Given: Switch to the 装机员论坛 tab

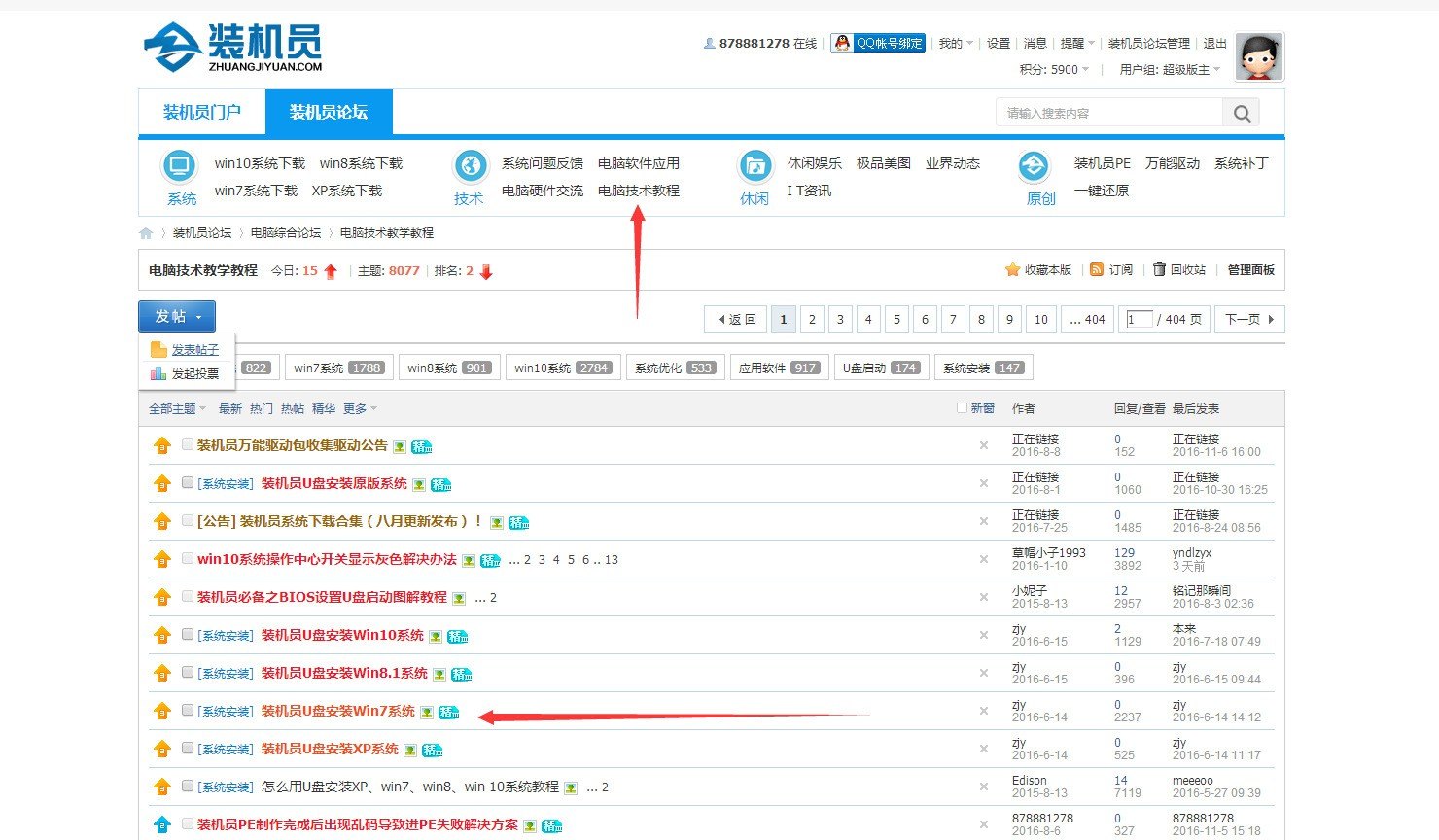Looking at the screenshot, I should [329, 112].
